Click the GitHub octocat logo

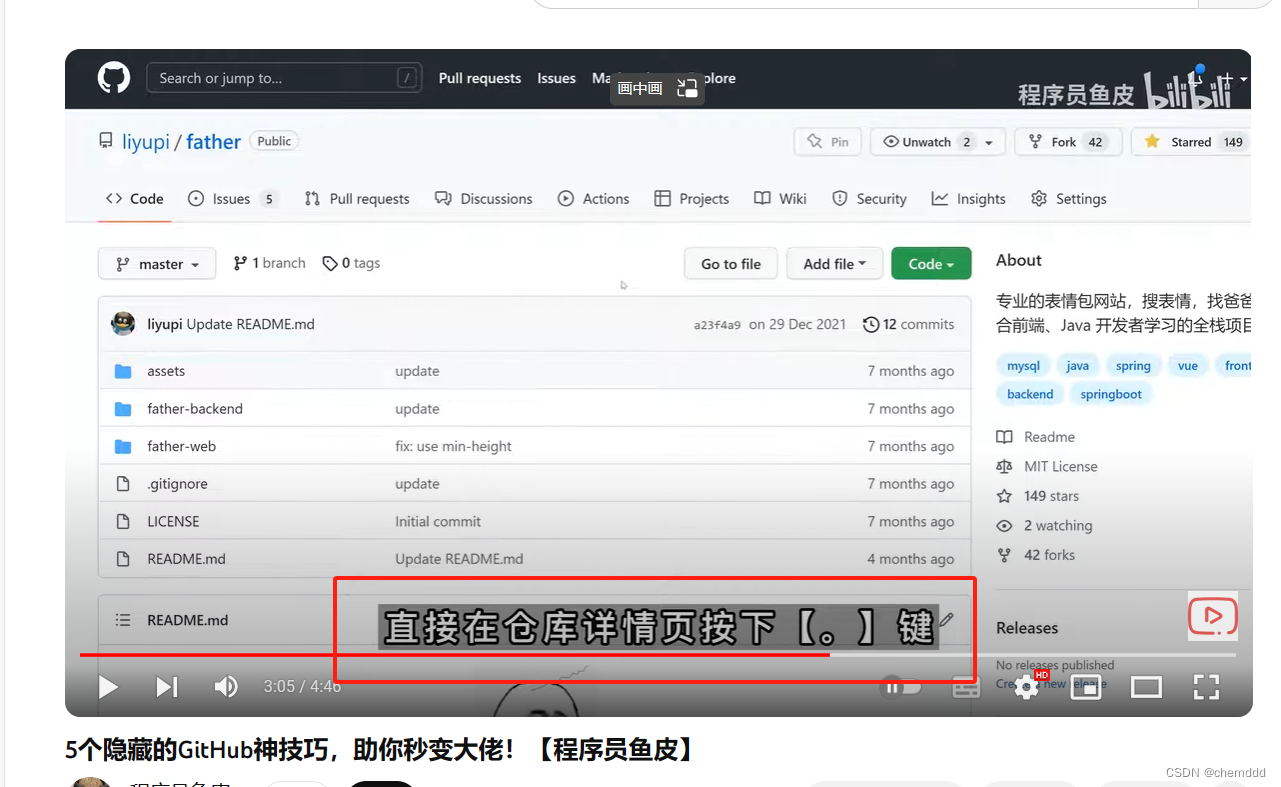(114, 78)
